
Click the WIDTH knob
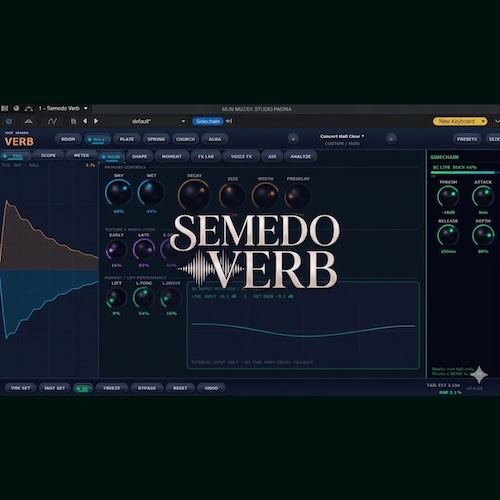click(265, 196)
